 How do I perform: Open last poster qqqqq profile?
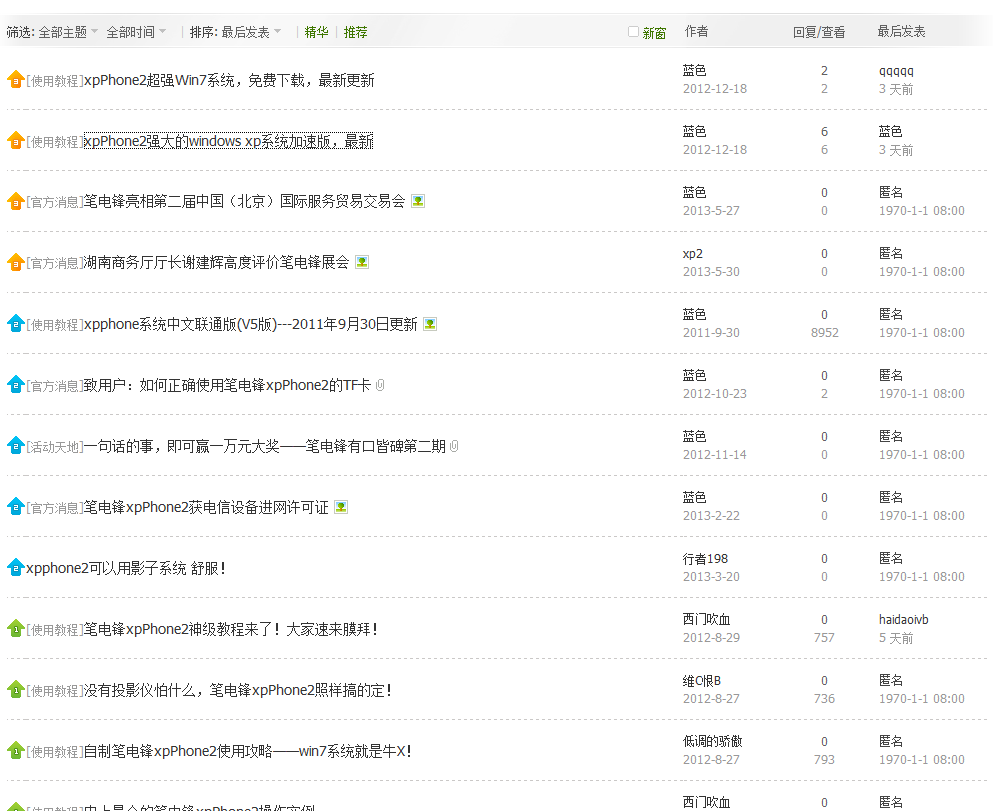[896, 71]
